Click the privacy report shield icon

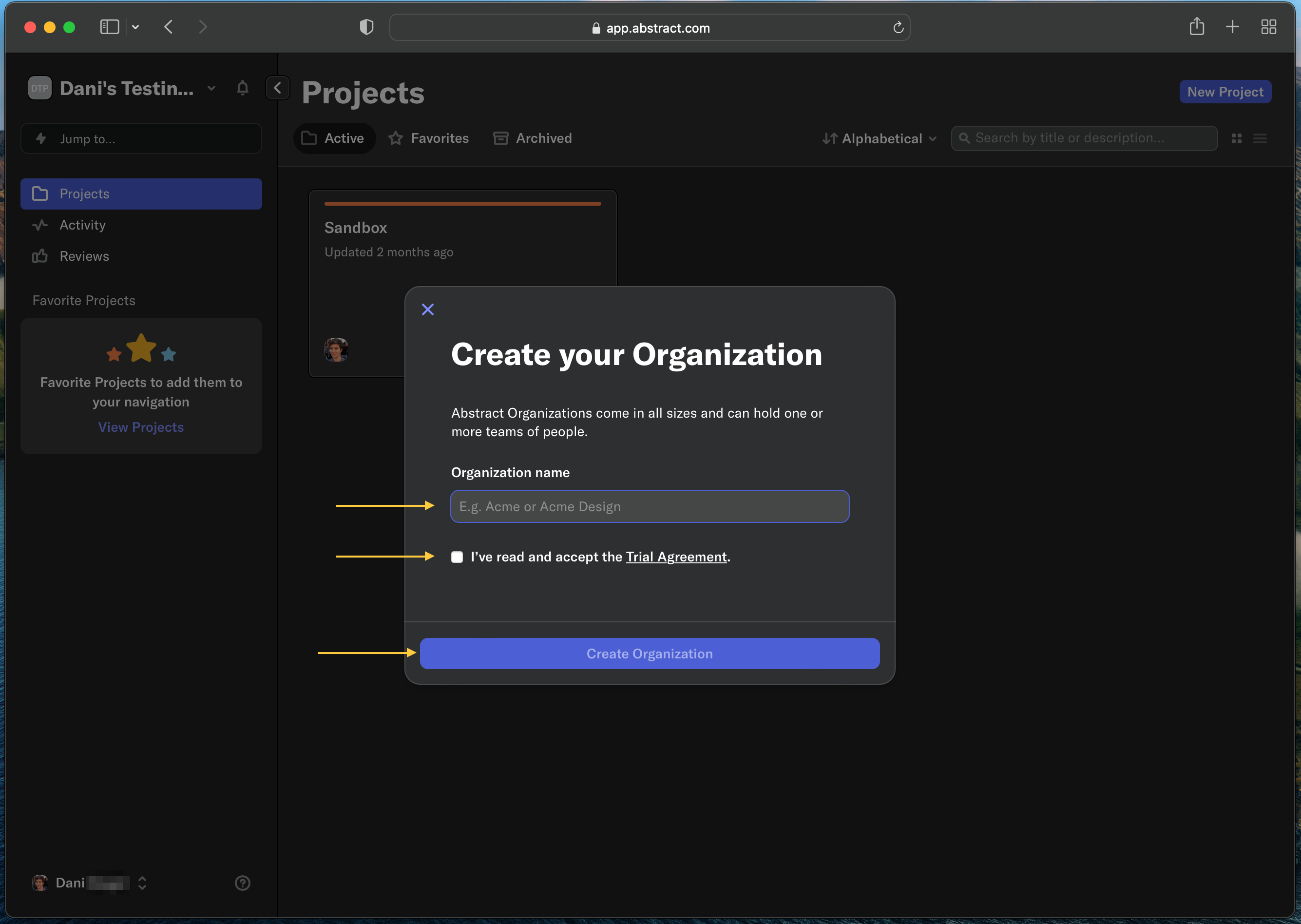[x=367, y=27]
